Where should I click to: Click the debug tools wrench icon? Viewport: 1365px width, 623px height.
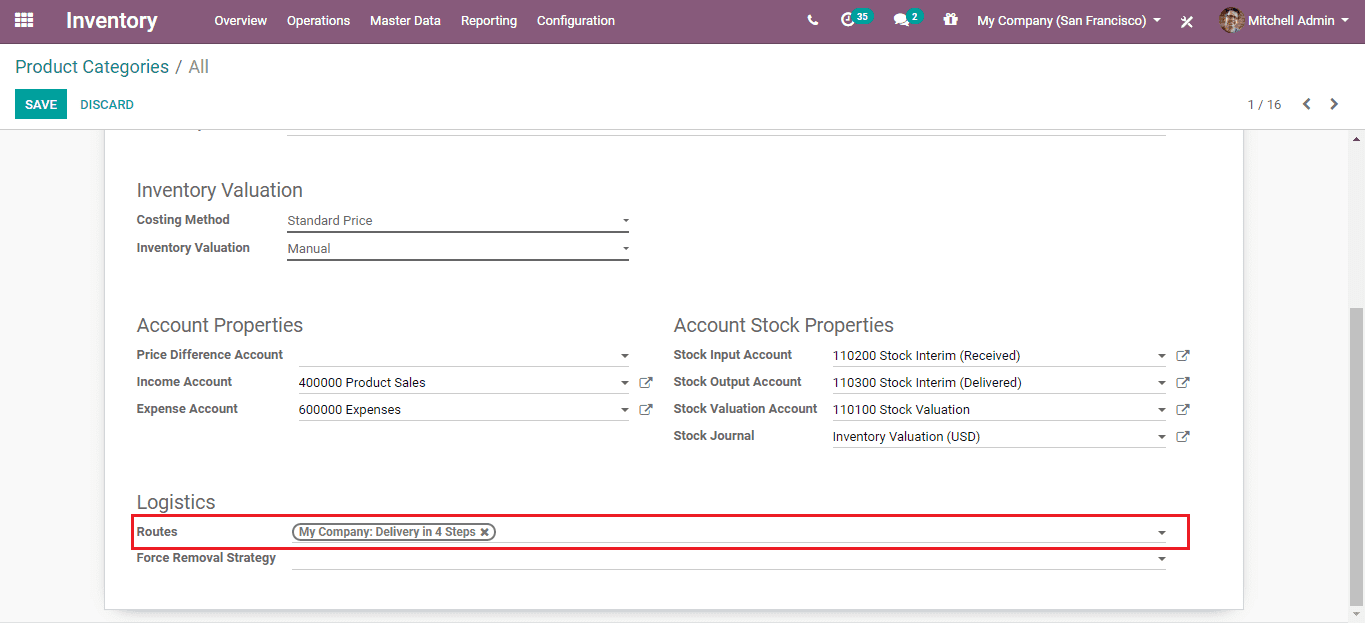click(x=1187, y=21)
